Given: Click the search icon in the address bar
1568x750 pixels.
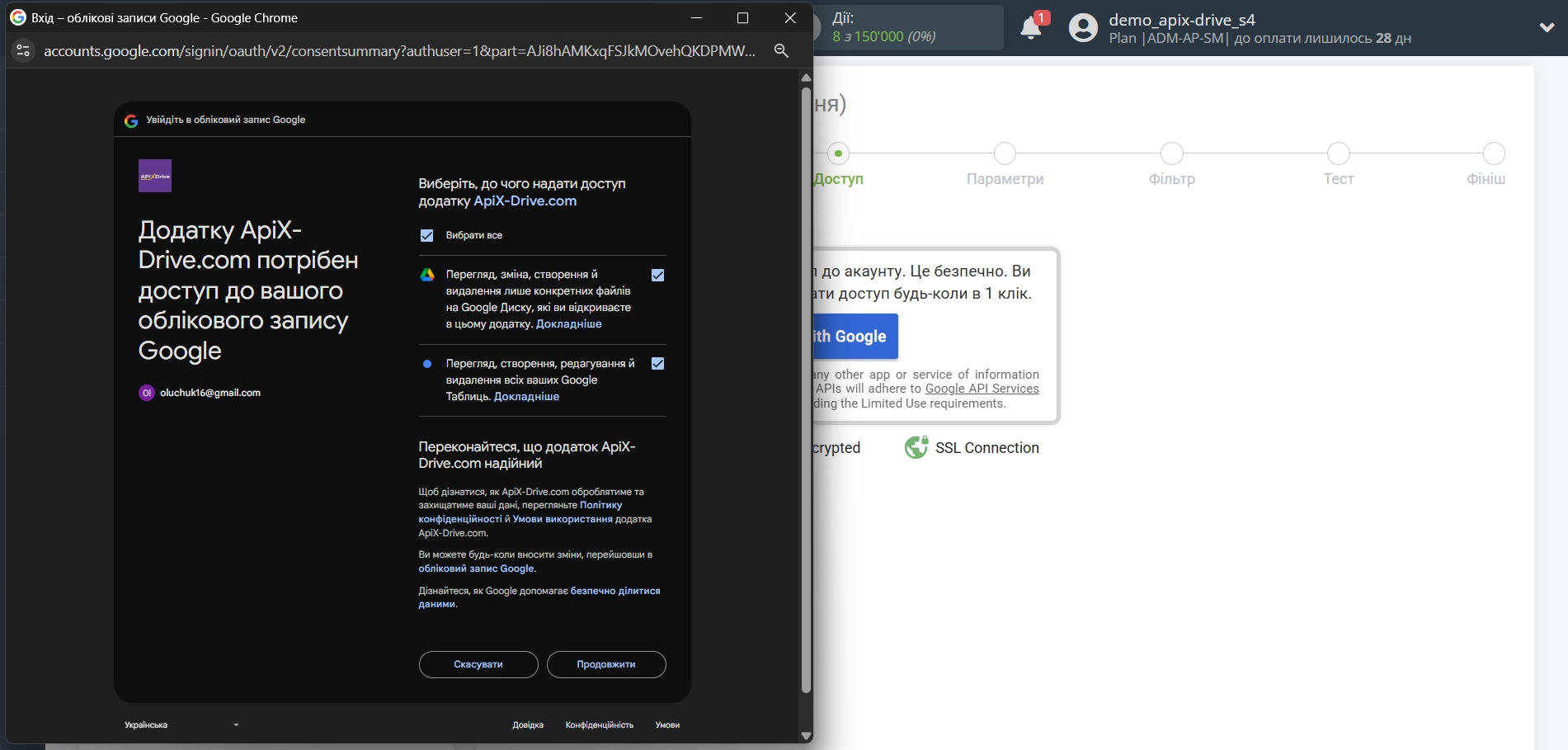Looking at the screenshot, I should pos(780,50).
